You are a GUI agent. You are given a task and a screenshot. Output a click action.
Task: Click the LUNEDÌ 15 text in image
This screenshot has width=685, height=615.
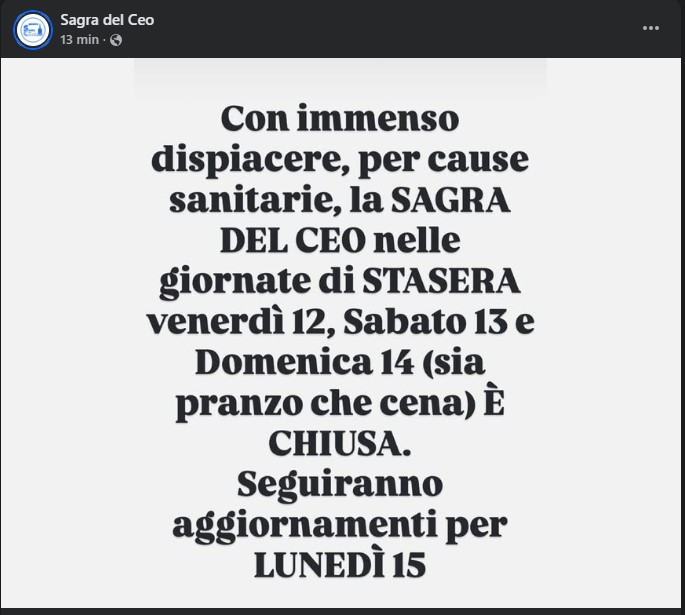click(x=340, y=564)
